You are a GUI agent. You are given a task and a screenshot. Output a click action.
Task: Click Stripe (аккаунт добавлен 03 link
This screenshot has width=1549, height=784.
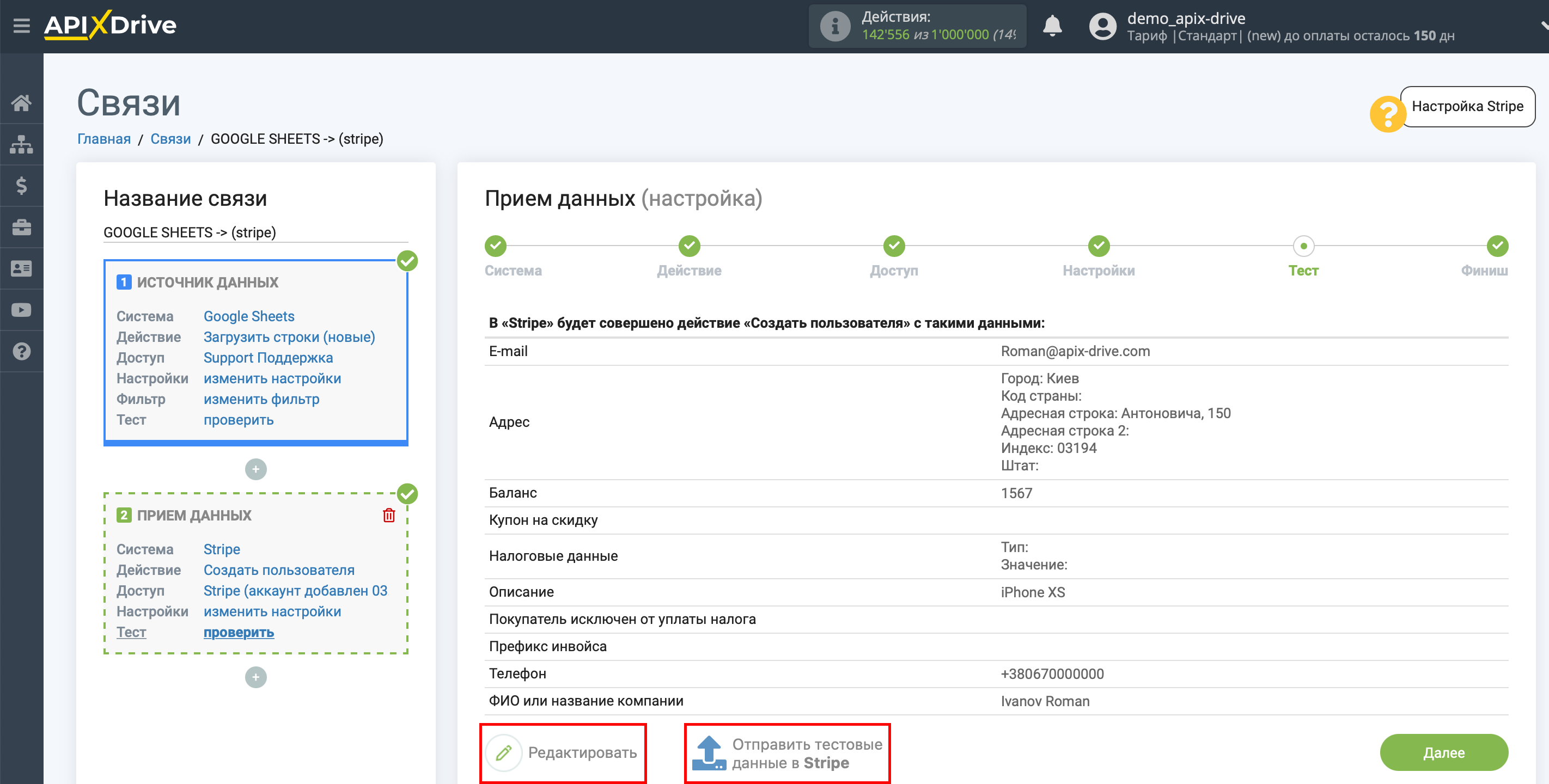point(295,590)
